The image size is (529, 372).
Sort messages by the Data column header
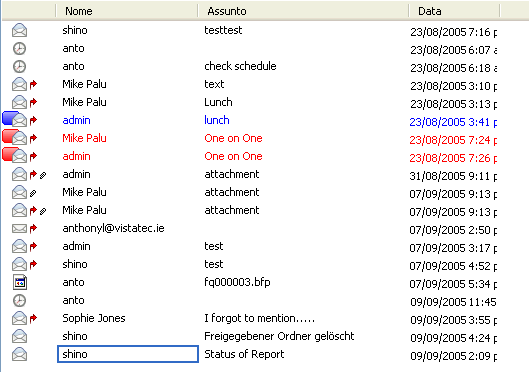coord(454,11)
